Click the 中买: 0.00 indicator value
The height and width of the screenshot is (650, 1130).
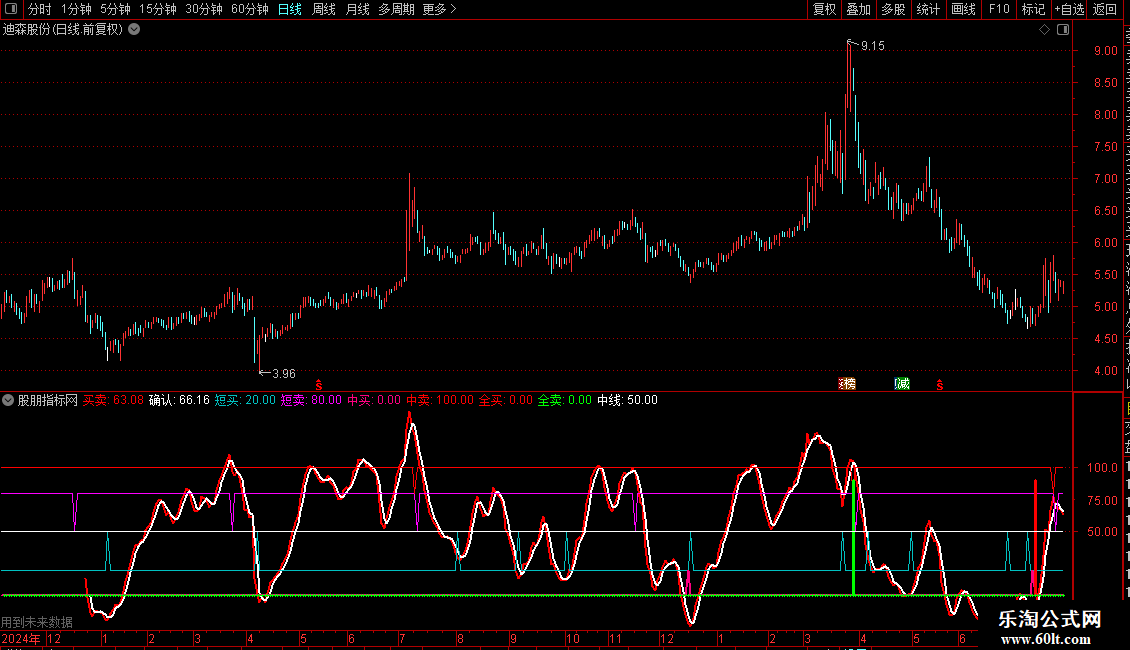[x=374, y=400]
